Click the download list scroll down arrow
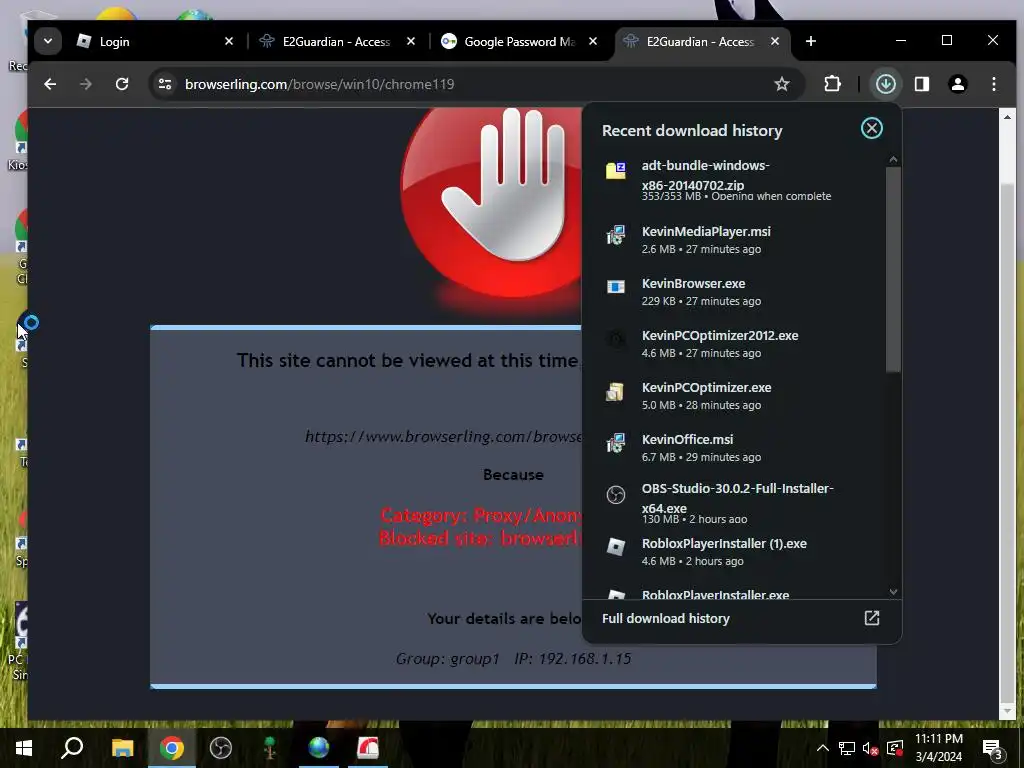The width and height of the screenshot is (1024, 768). click(x=893, y=592)
